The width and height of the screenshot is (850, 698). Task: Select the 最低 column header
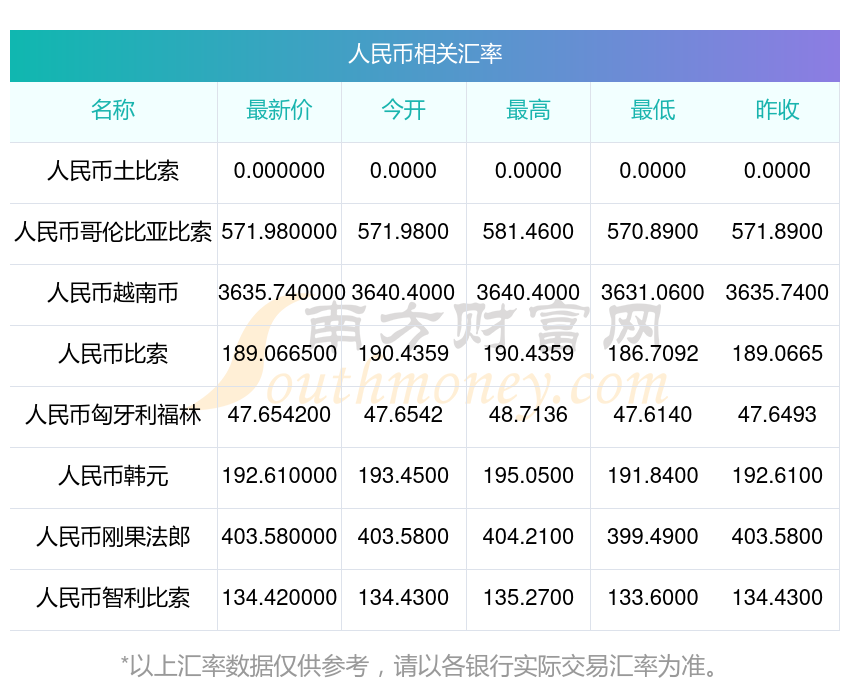point(653,110)
